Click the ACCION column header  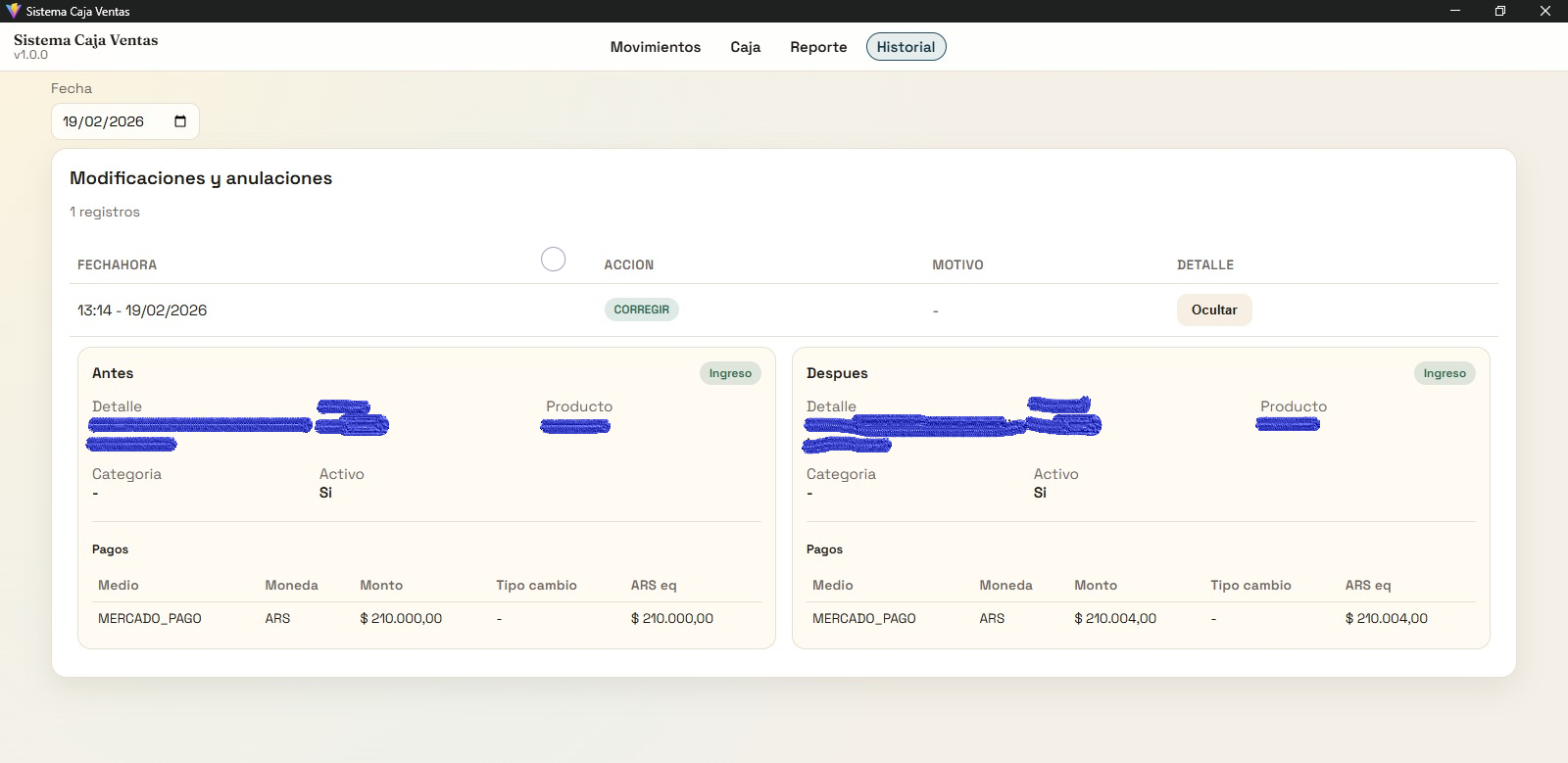point(628,265)
